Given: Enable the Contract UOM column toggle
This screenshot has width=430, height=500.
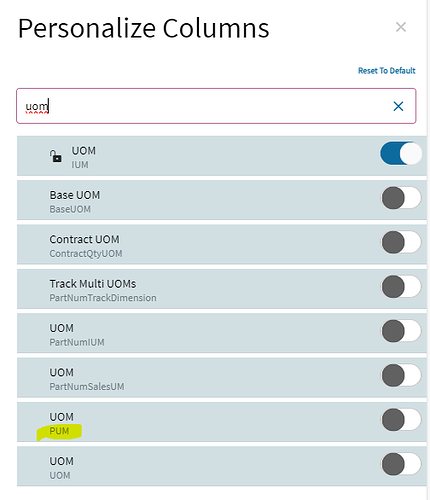Looking at the screenshot, I should [x=401, y=242].
